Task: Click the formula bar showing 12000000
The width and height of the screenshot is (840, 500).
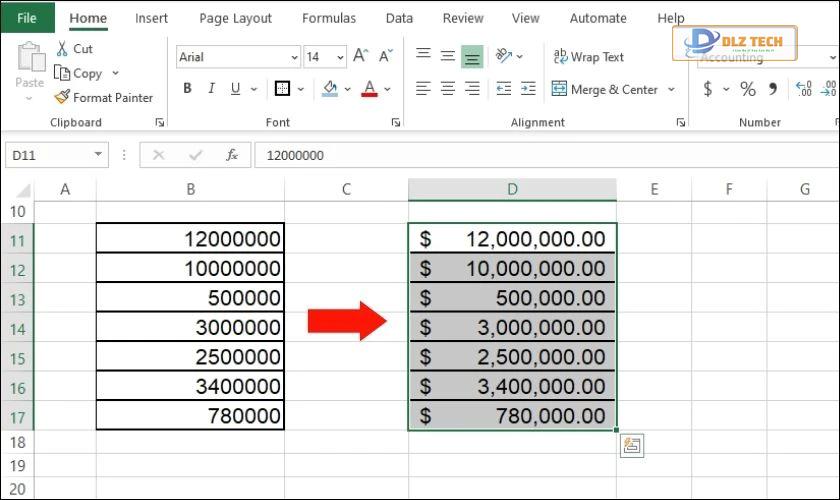Action: [546, 155]
